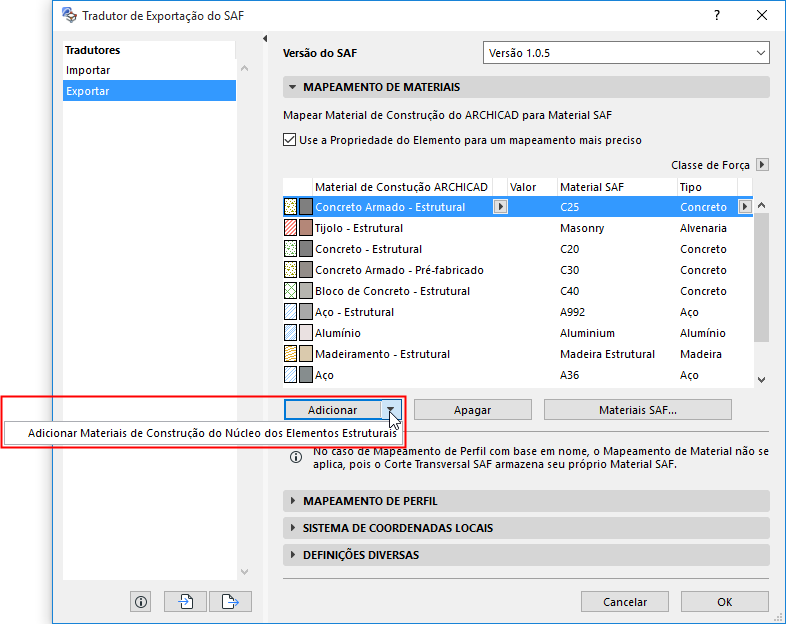
Task: Click the 'Material de Constução ARCHICAD' column header
Action: (x=402, y=187)
